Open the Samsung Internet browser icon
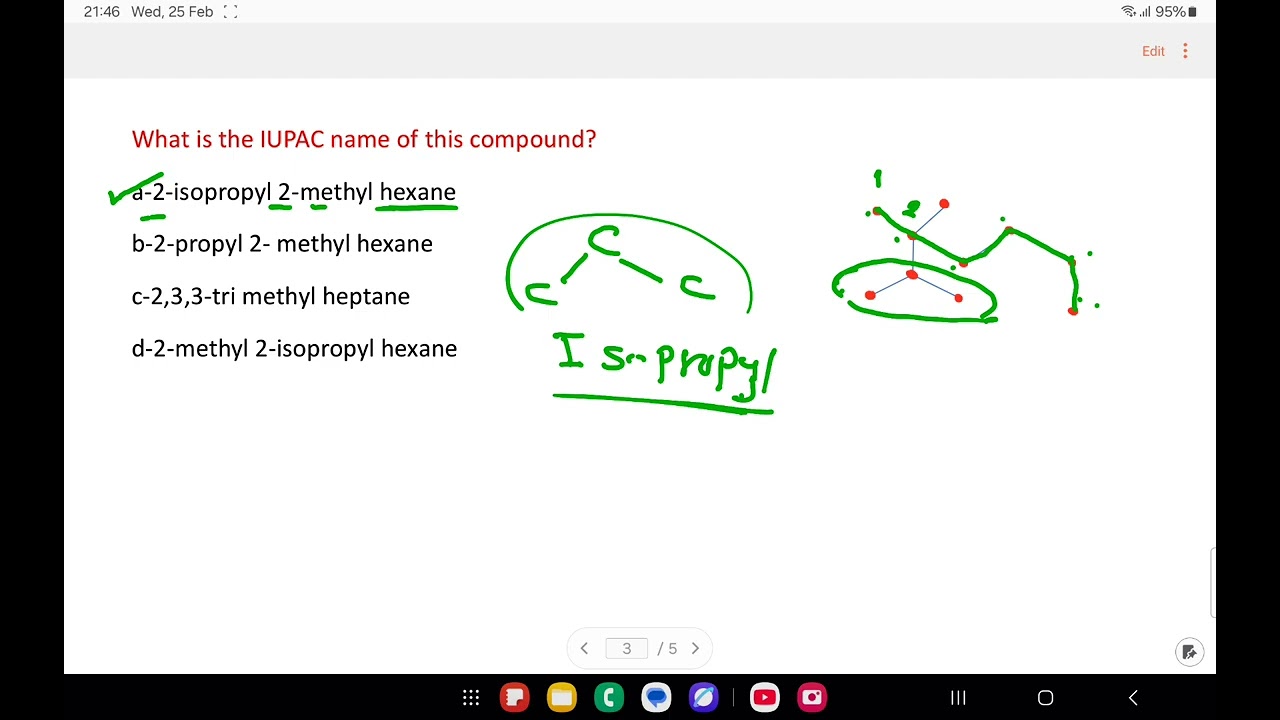Image resolution: width=1280 pixels, height=720 pixels. pos(703,698)
